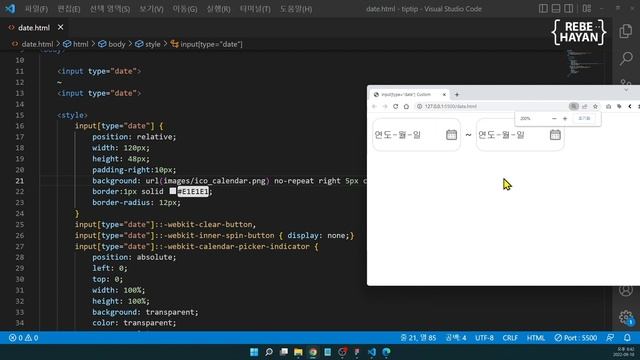640x360 pixels.
Task: Reload the browser page
Action: pos(395,106)
